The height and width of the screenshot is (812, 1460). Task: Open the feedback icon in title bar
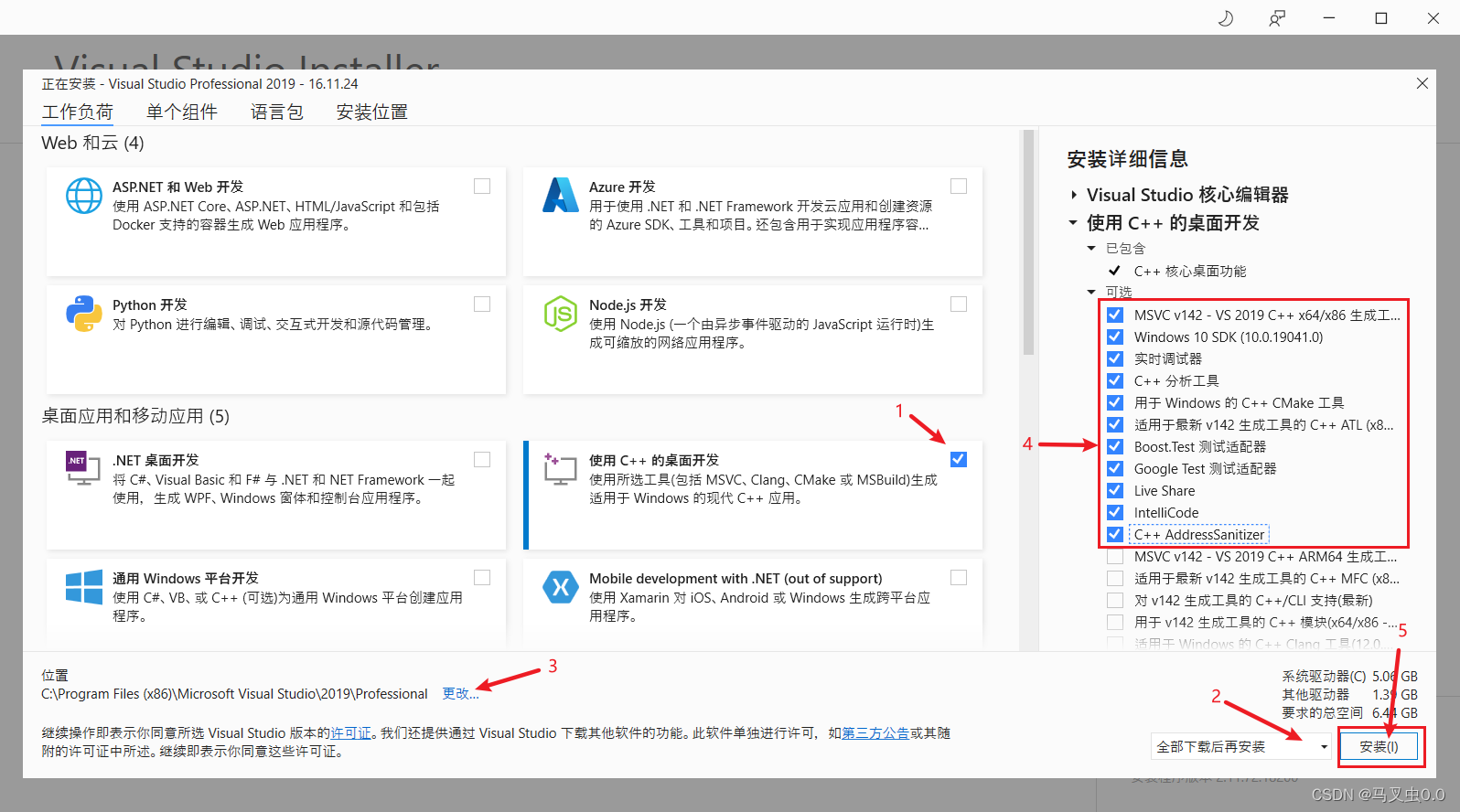1277,18
